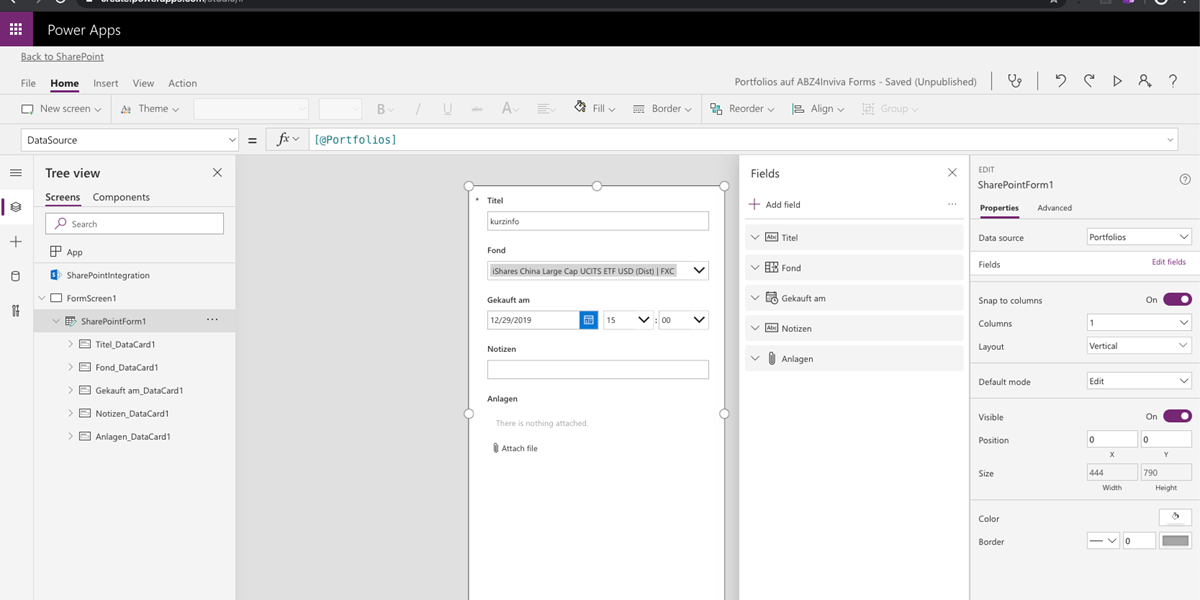Viewport: 1200px width, 600px height.
Task: Open the calendar date picker icon
Action: [x=589, y=320]
